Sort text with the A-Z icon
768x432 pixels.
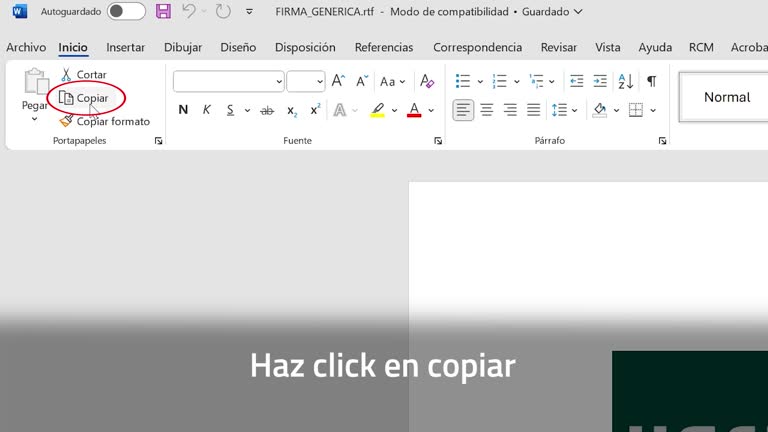(x=626, y=81)
